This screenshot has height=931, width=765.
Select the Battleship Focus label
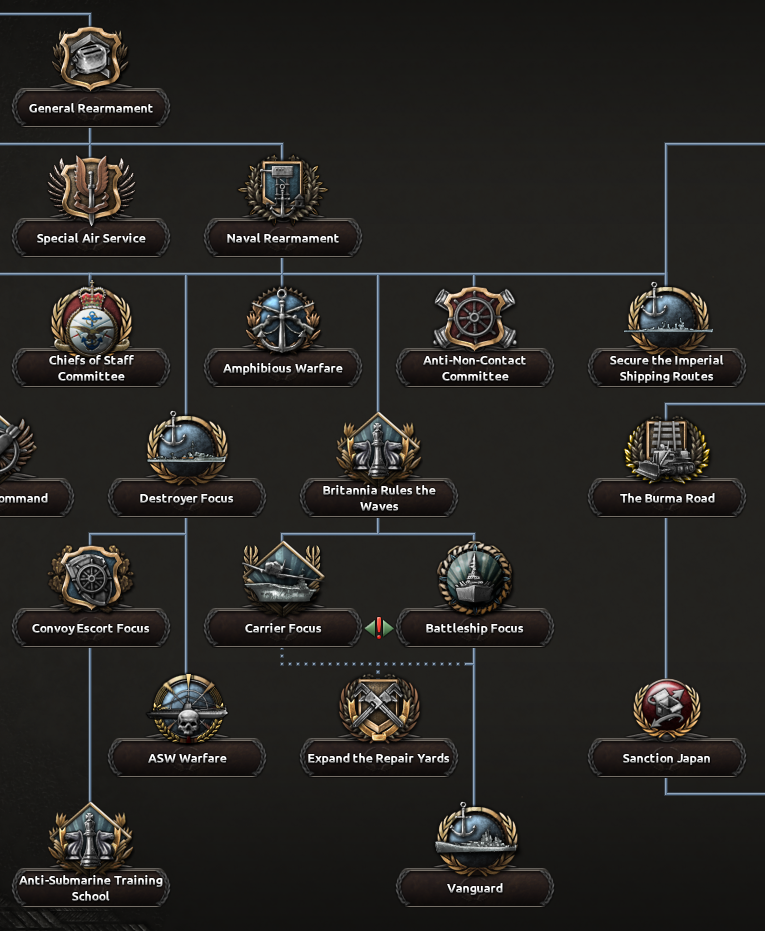click(475, 628)
